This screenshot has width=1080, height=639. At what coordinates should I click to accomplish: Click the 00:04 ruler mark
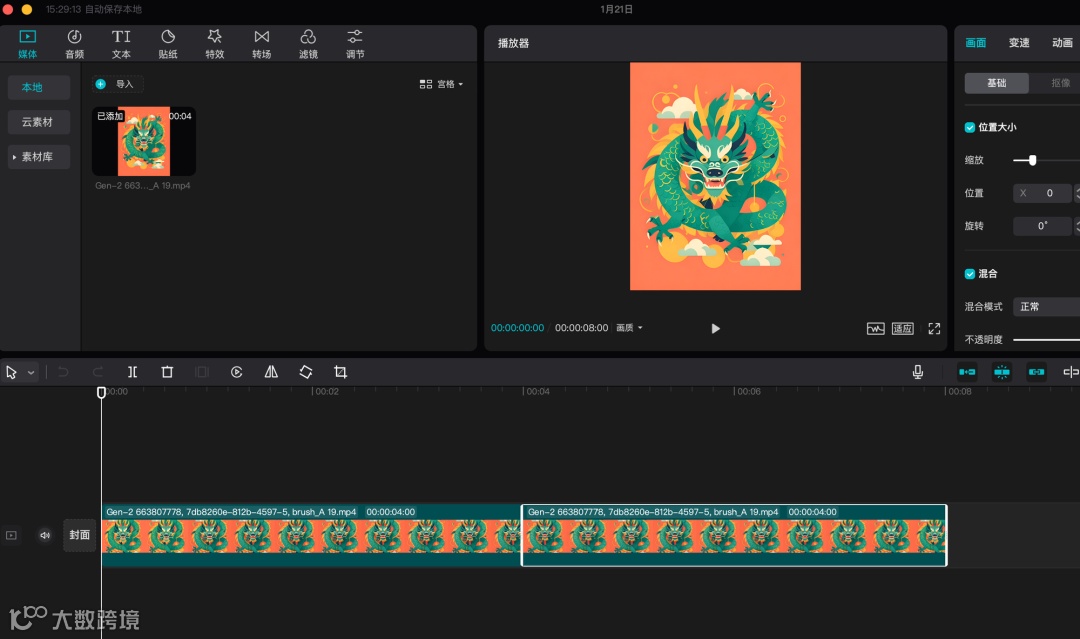pyautogui.click(x=537, y=391)
